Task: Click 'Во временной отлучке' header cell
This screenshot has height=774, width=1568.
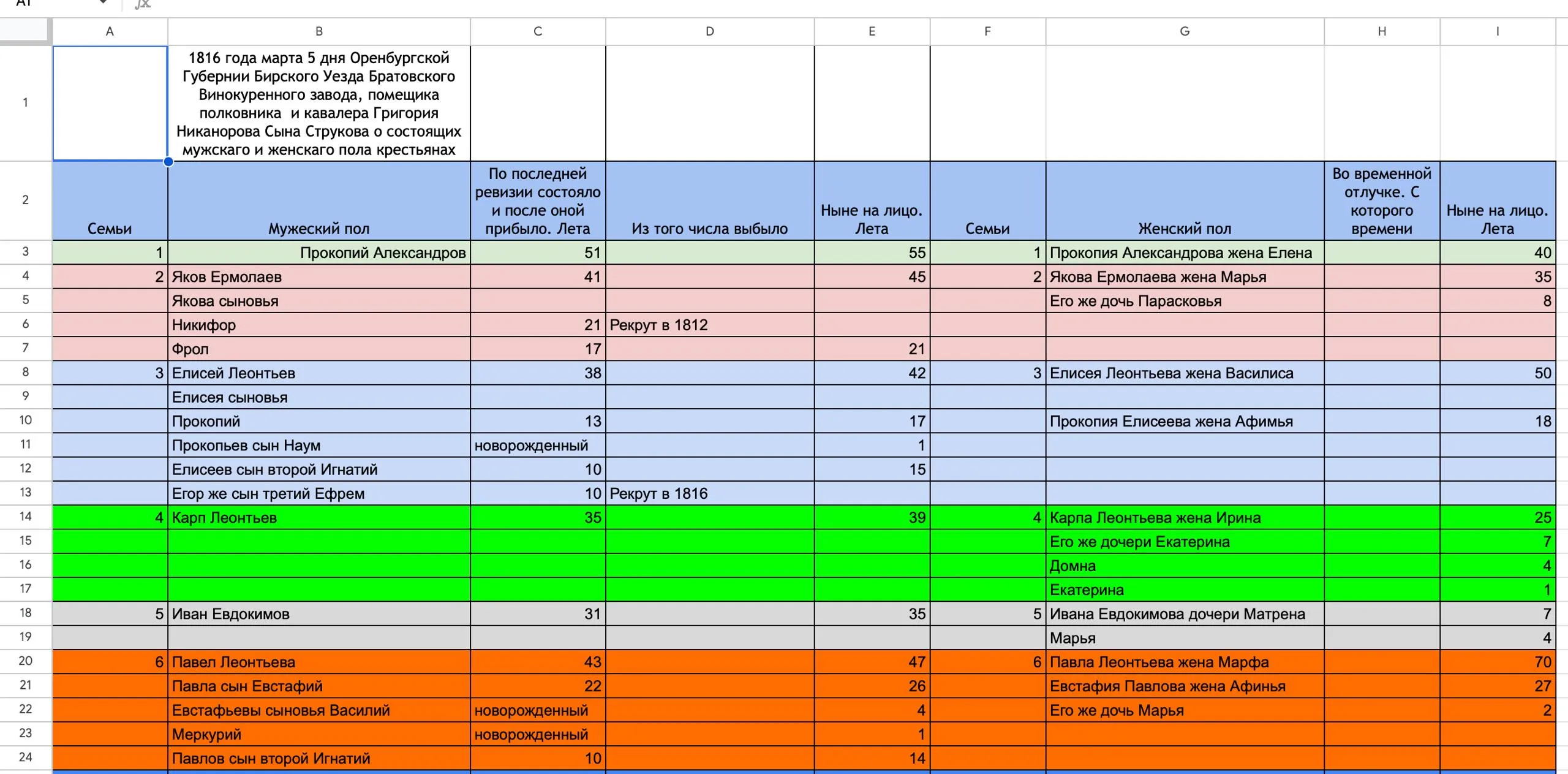Action: (1382, 200)
